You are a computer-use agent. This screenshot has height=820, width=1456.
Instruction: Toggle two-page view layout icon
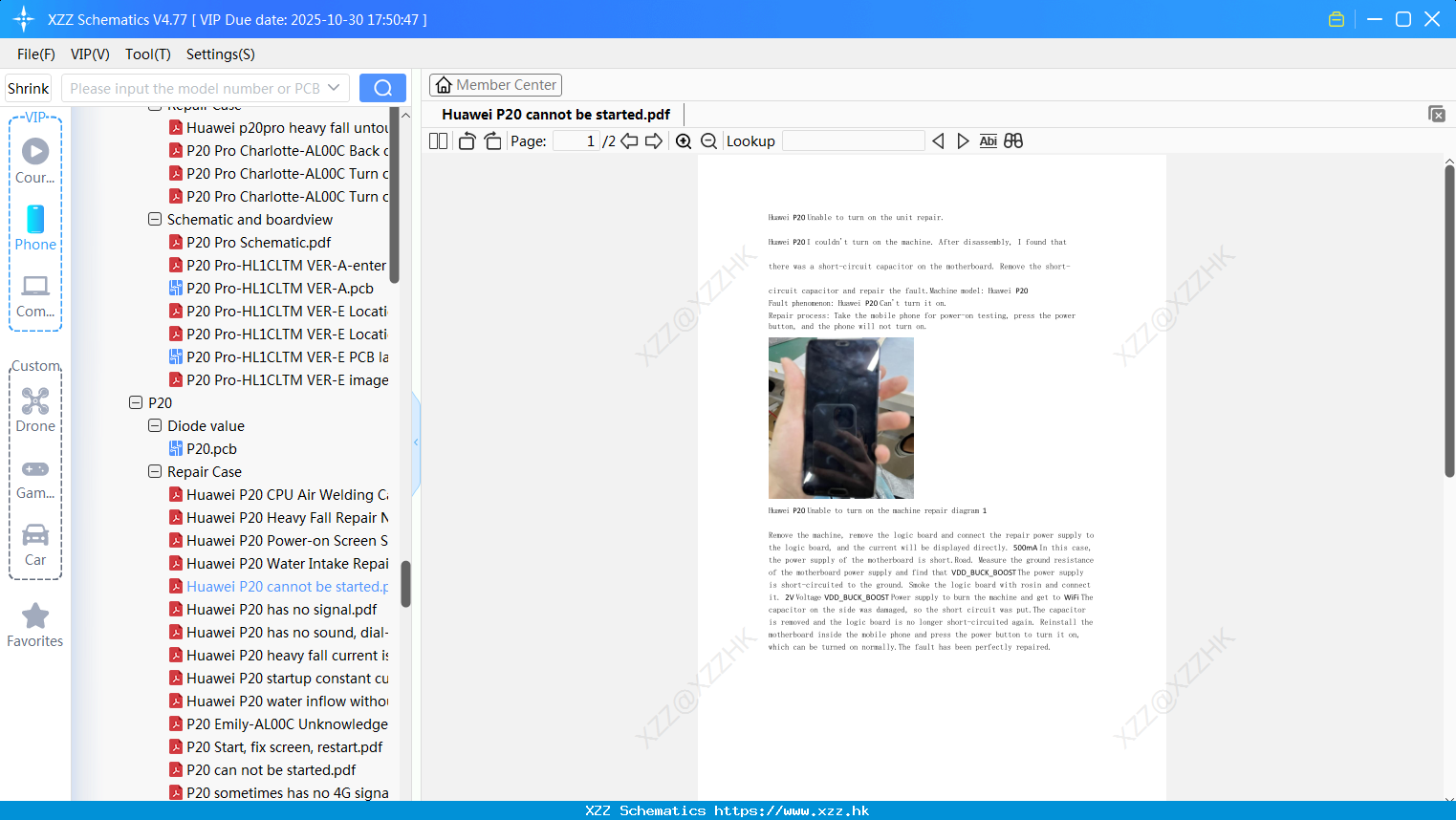(438, 141)
